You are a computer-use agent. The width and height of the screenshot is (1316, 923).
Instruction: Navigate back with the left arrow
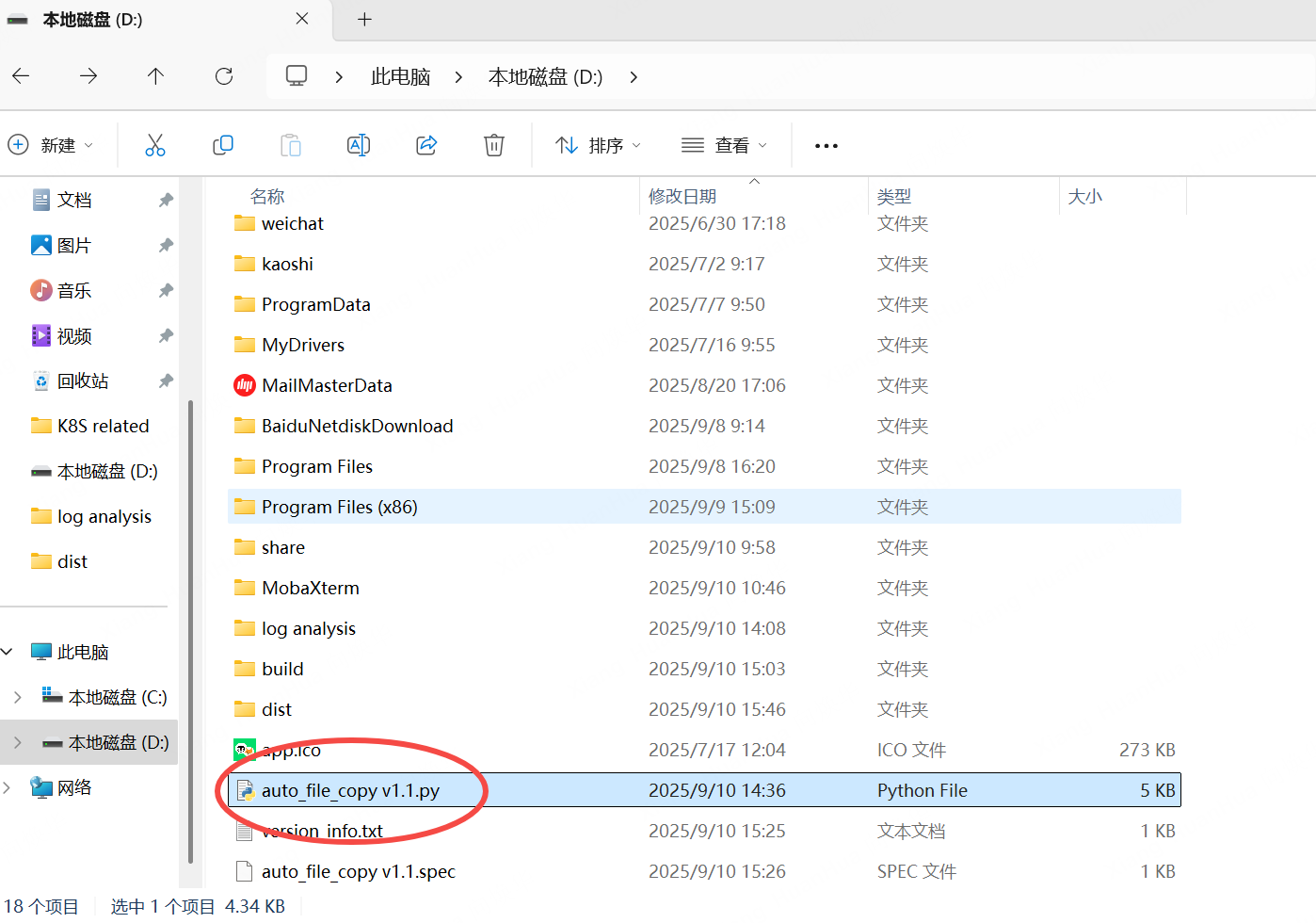[22, 76]
